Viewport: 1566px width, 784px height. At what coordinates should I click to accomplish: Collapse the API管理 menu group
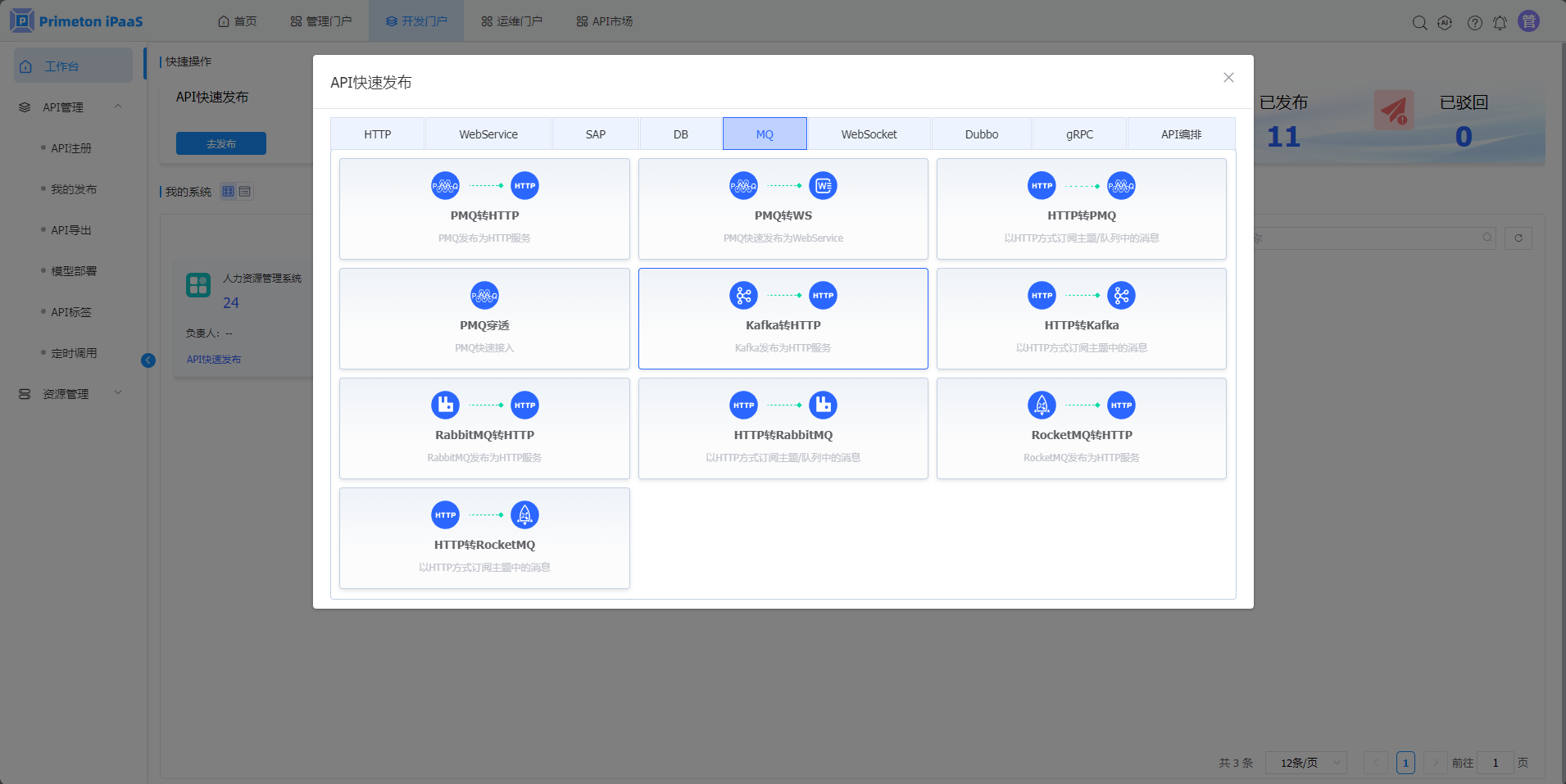point(118,106)
